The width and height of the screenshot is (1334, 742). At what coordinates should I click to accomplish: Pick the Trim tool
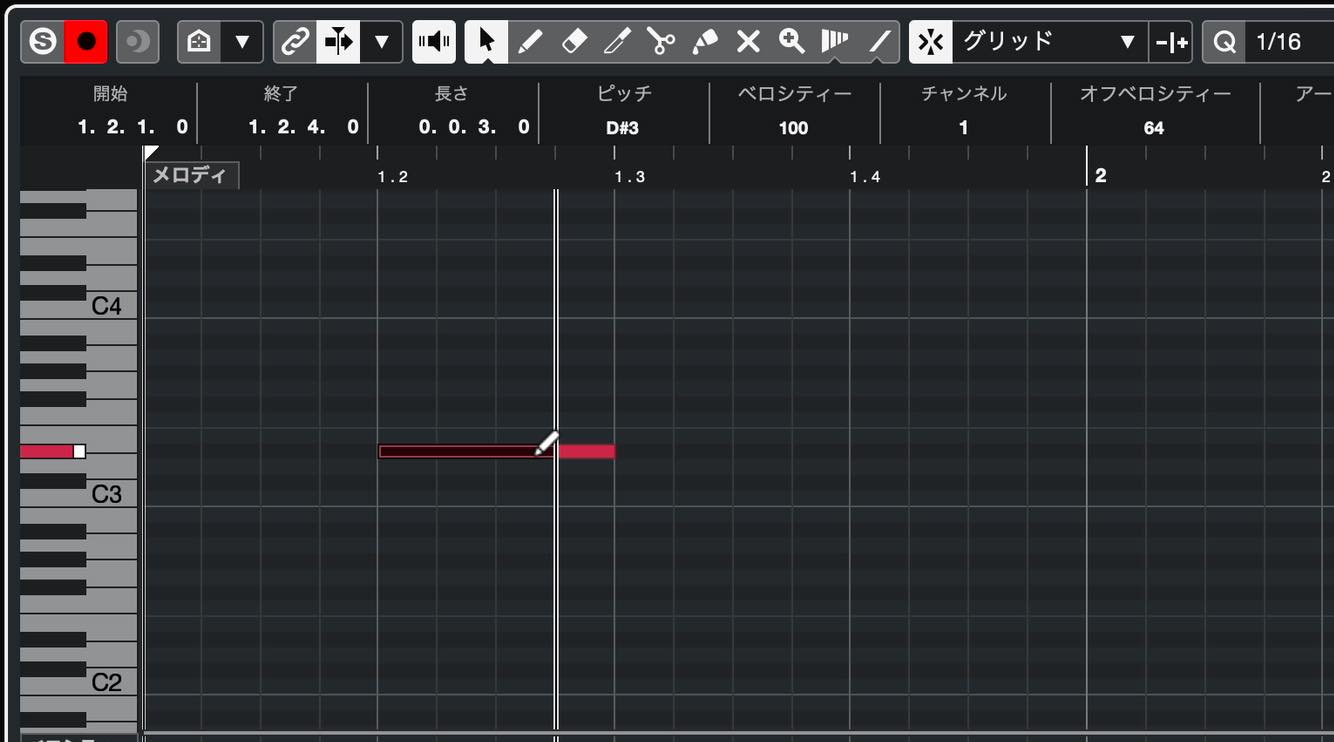pyautogui.click(x=617, y=42)
